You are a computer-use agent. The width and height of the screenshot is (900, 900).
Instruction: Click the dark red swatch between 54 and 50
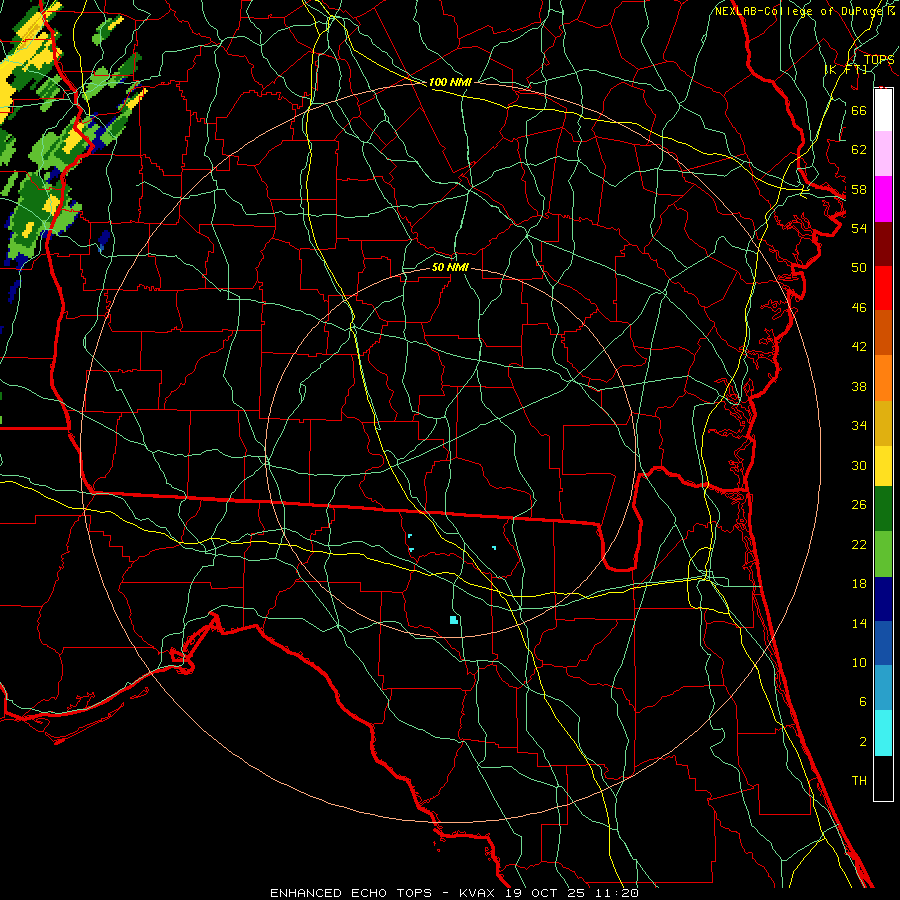(883, 243)
